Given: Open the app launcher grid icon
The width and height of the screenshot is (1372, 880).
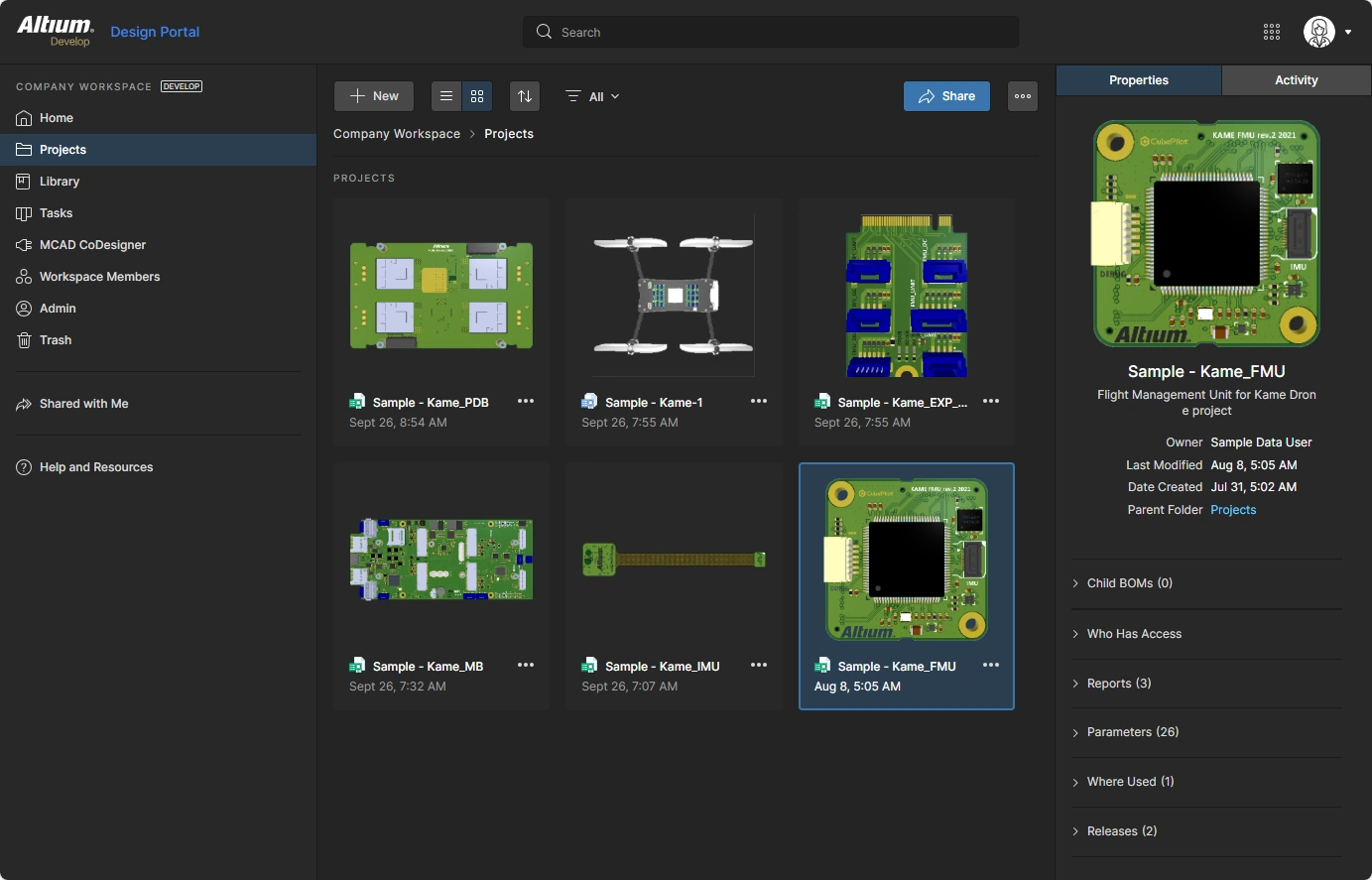Looking at the screenshot, I should pyautogui.click(x=1271, y=31).
